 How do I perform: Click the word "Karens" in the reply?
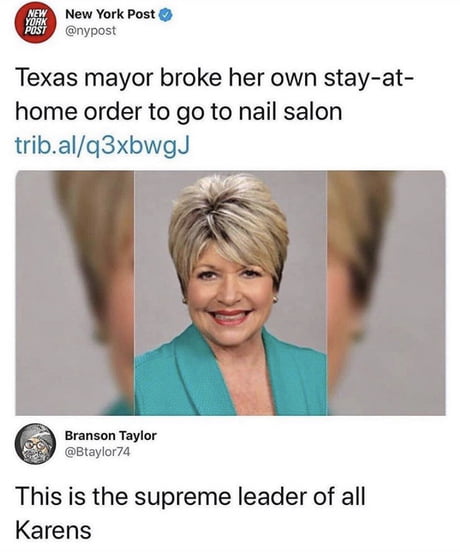tap(53, 530)
